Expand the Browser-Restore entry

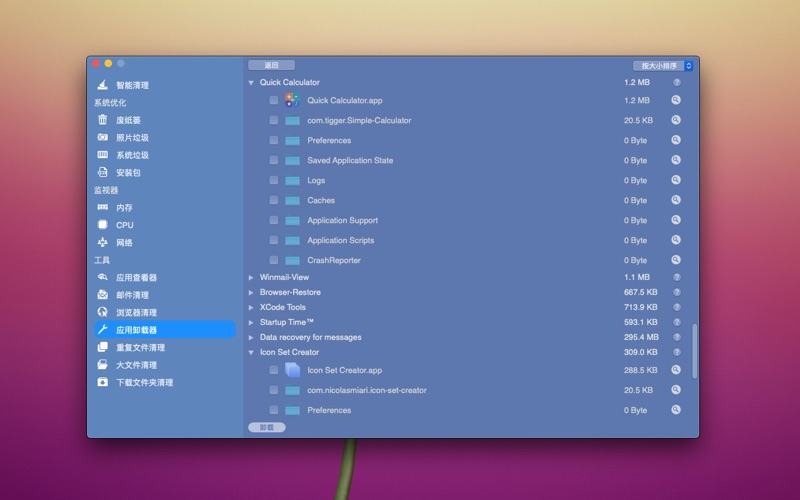coord(251,292)
